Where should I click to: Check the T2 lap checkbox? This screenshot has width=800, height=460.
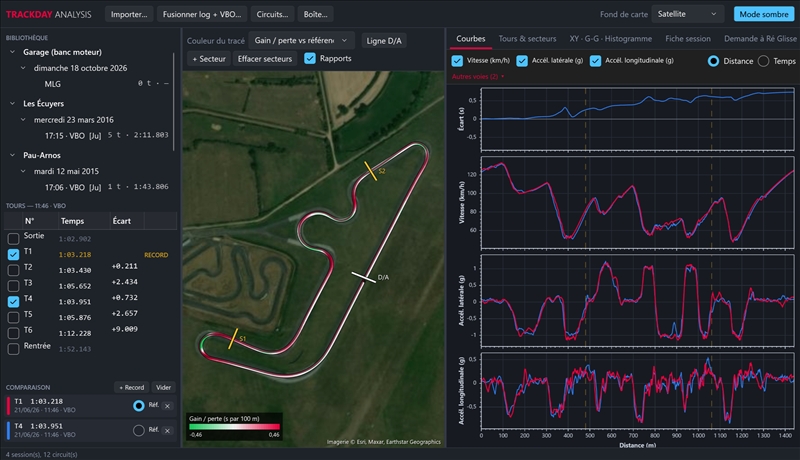(13, 270)
